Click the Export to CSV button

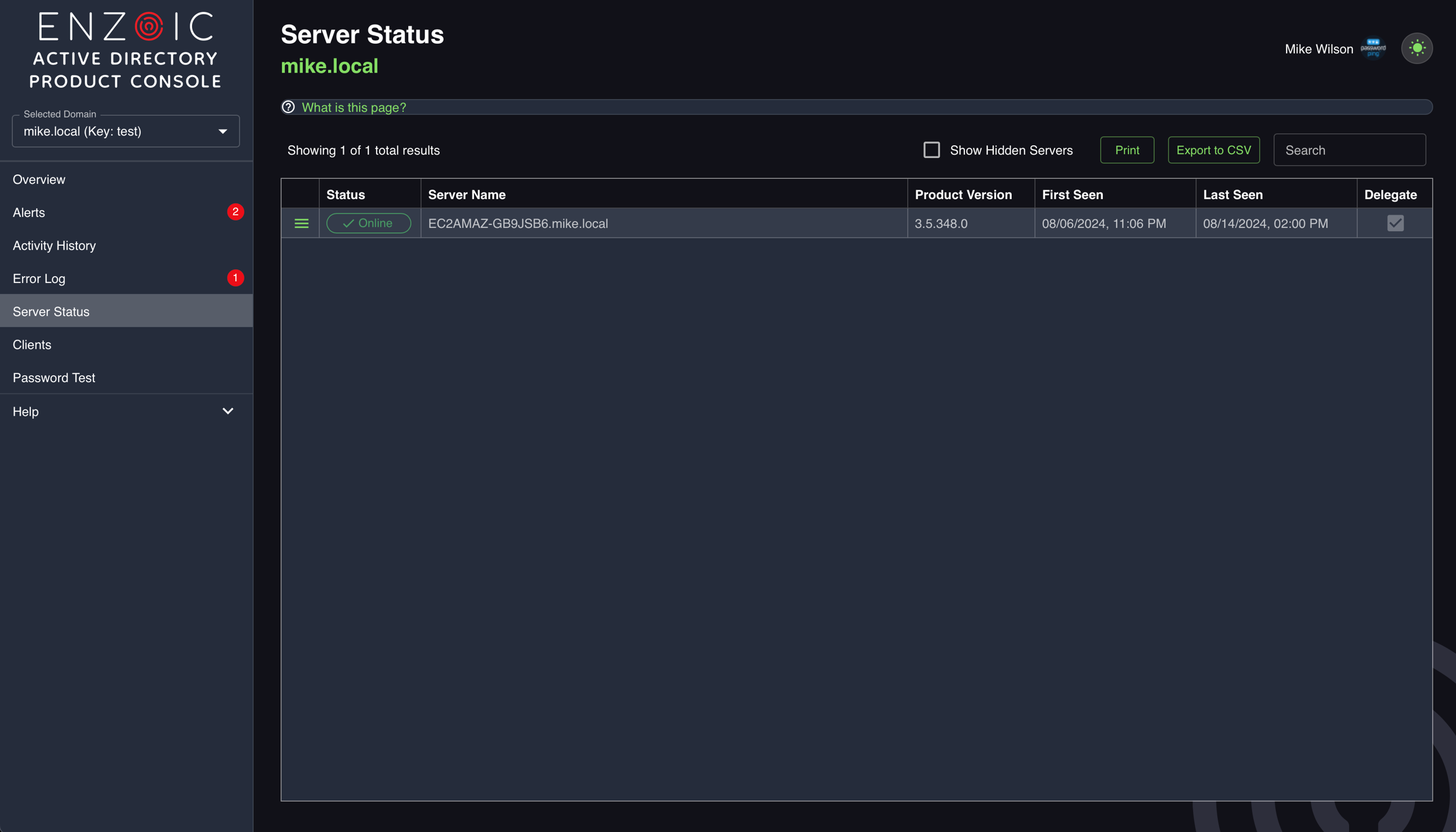(x=1213, y=150)
